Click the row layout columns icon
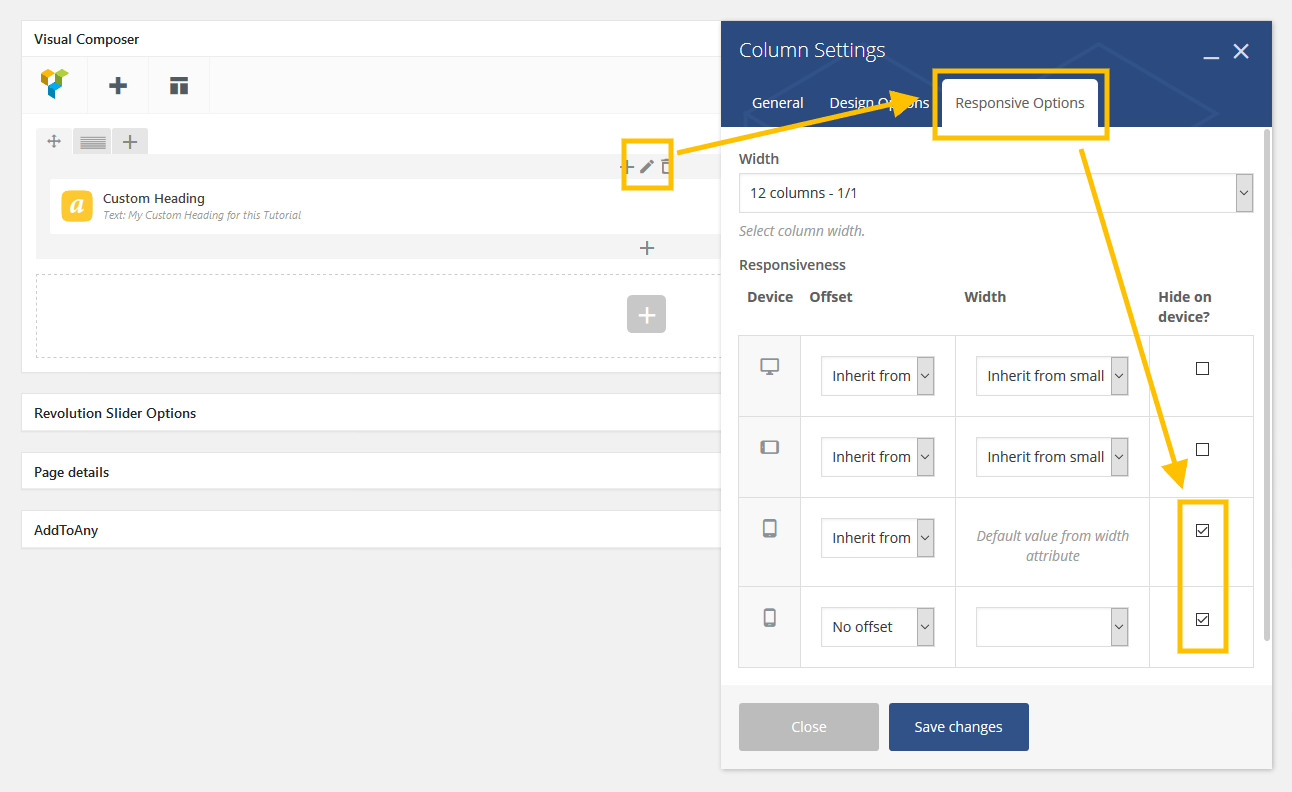Viewport: 1292px width, 792px height. click(93, 142)
